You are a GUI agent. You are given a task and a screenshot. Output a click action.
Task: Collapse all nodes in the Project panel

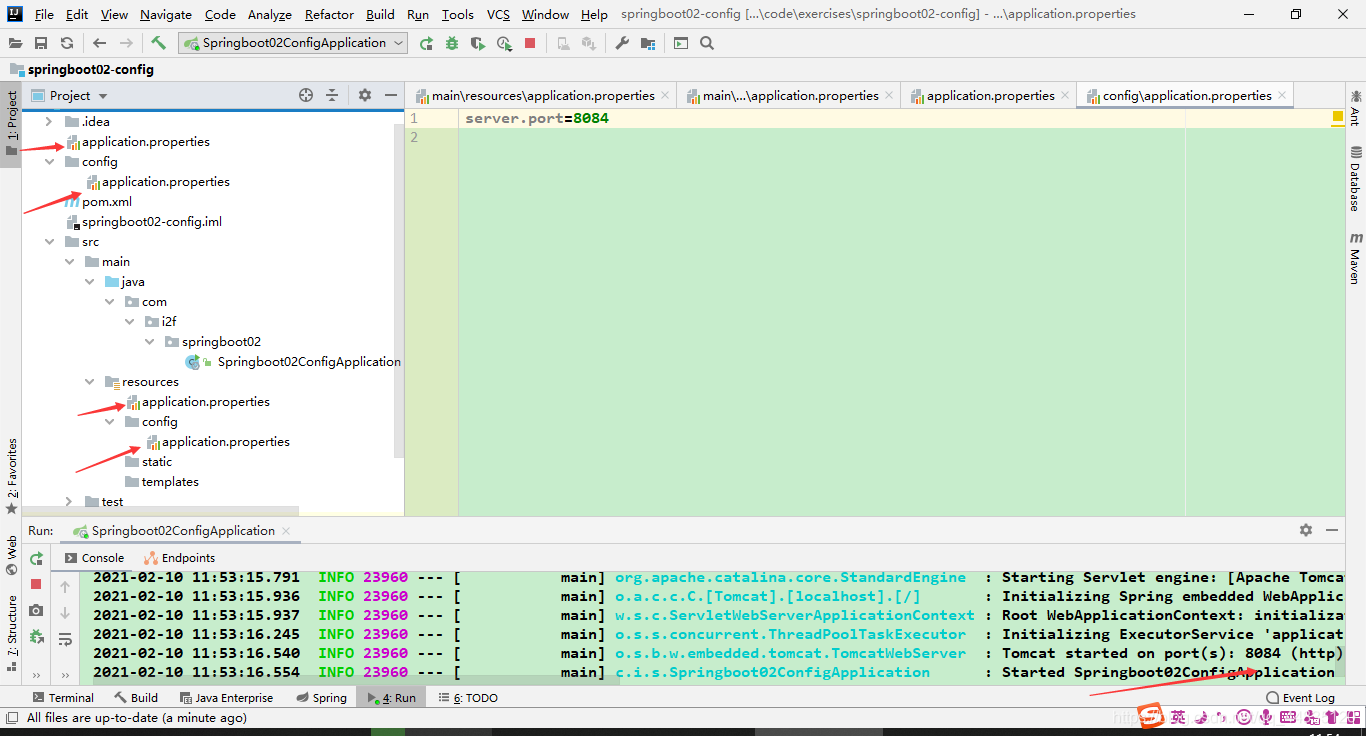pyautogui.click(x=333, y=95)
